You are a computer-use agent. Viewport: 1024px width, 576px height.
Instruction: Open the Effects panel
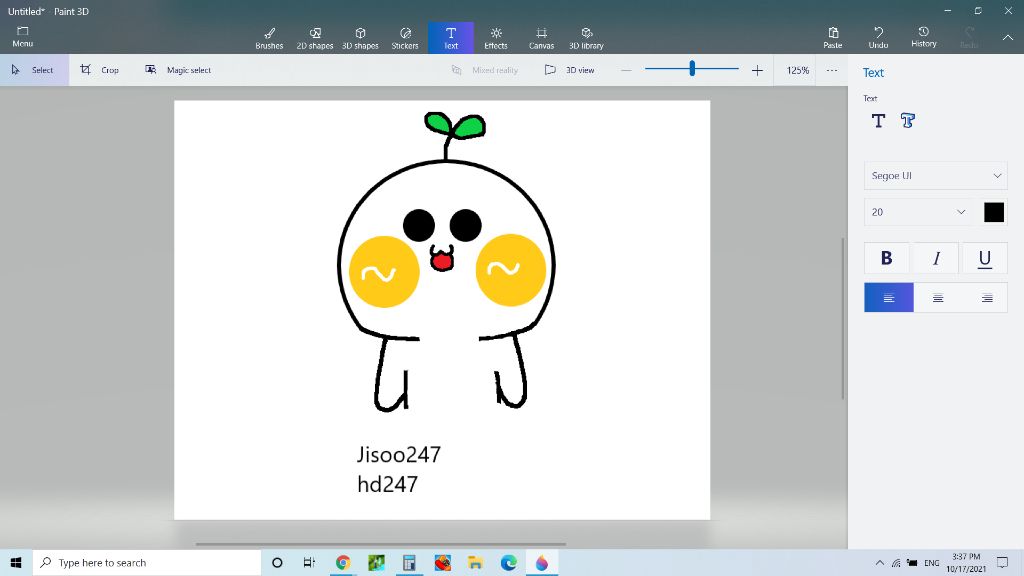(496, 37)
